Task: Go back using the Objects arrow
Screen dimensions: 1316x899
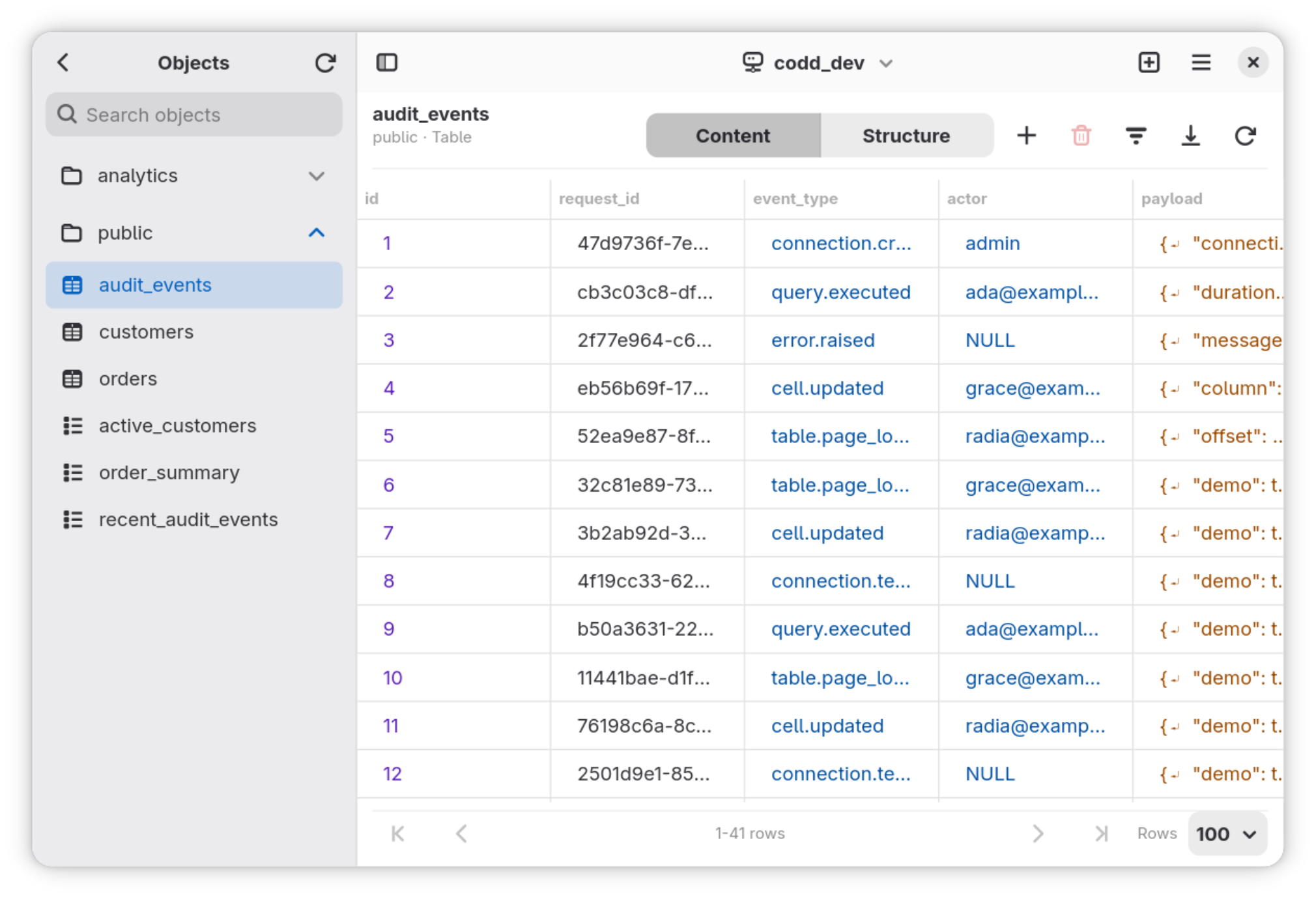Action: 63,63
